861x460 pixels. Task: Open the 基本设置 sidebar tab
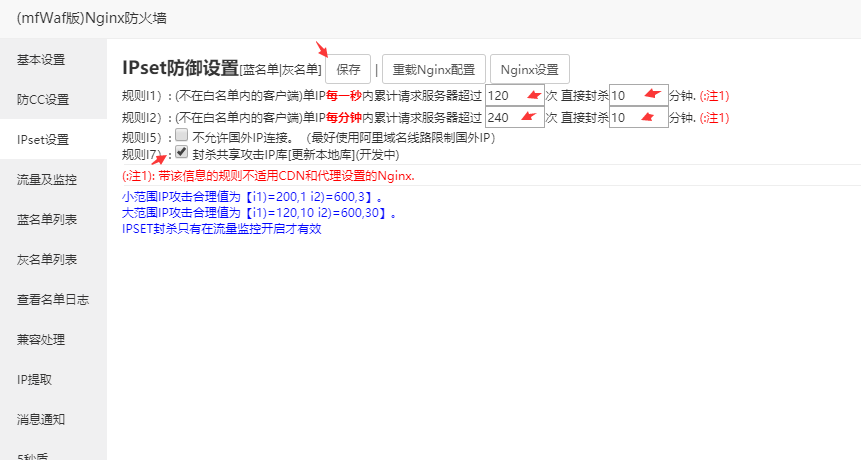41,60
